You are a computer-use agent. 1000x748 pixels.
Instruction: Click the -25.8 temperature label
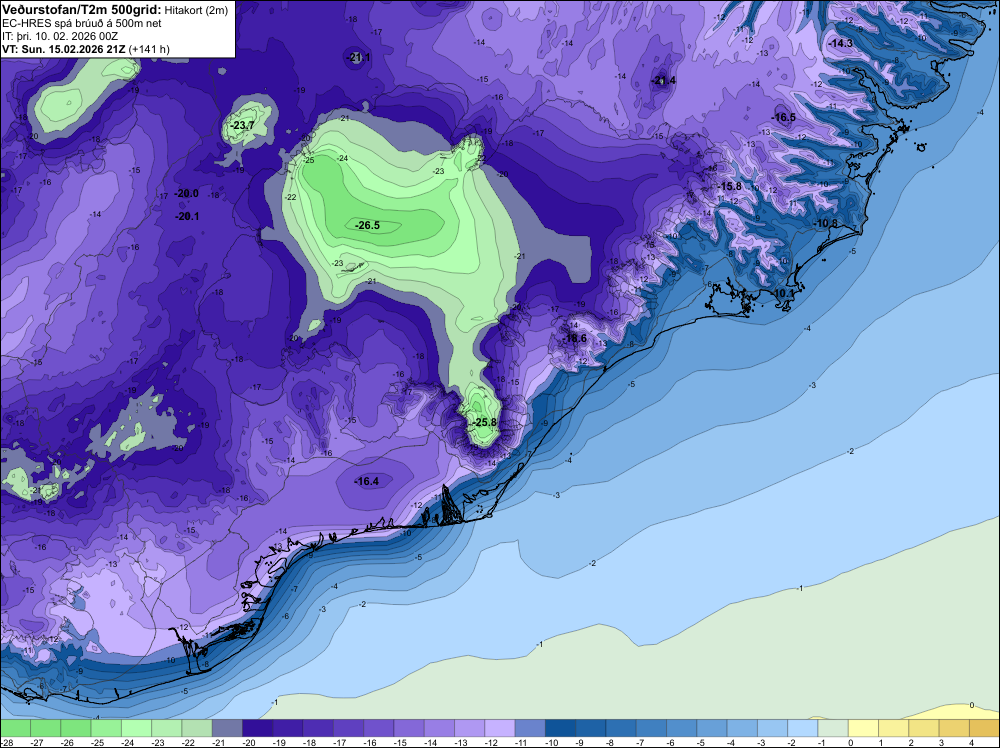(485, 422)
